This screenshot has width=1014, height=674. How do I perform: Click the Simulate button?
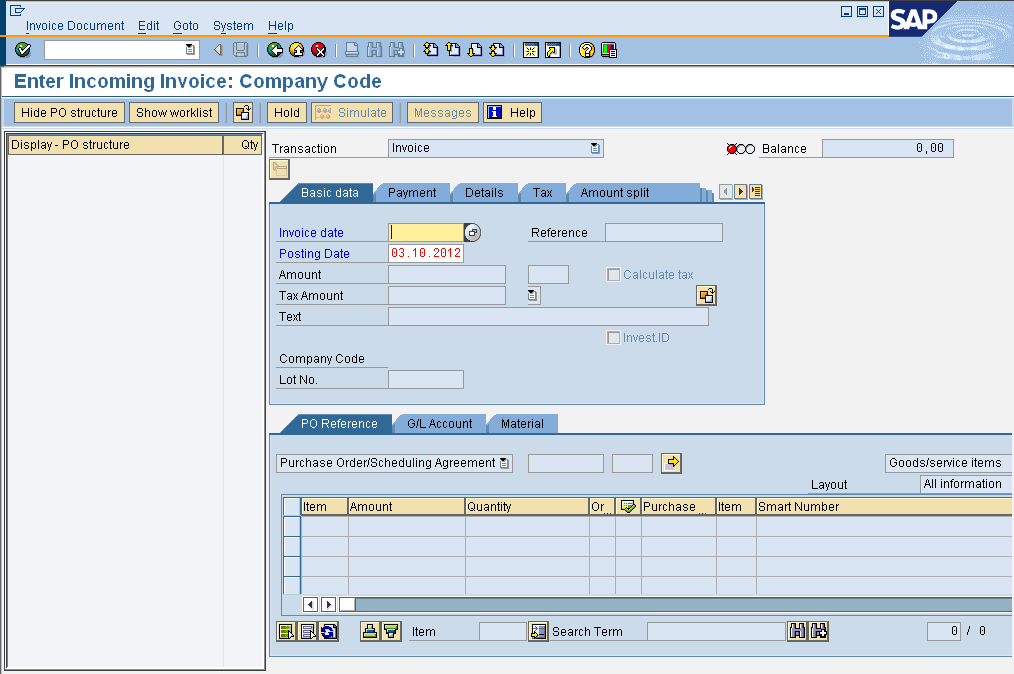coord(351,112)
